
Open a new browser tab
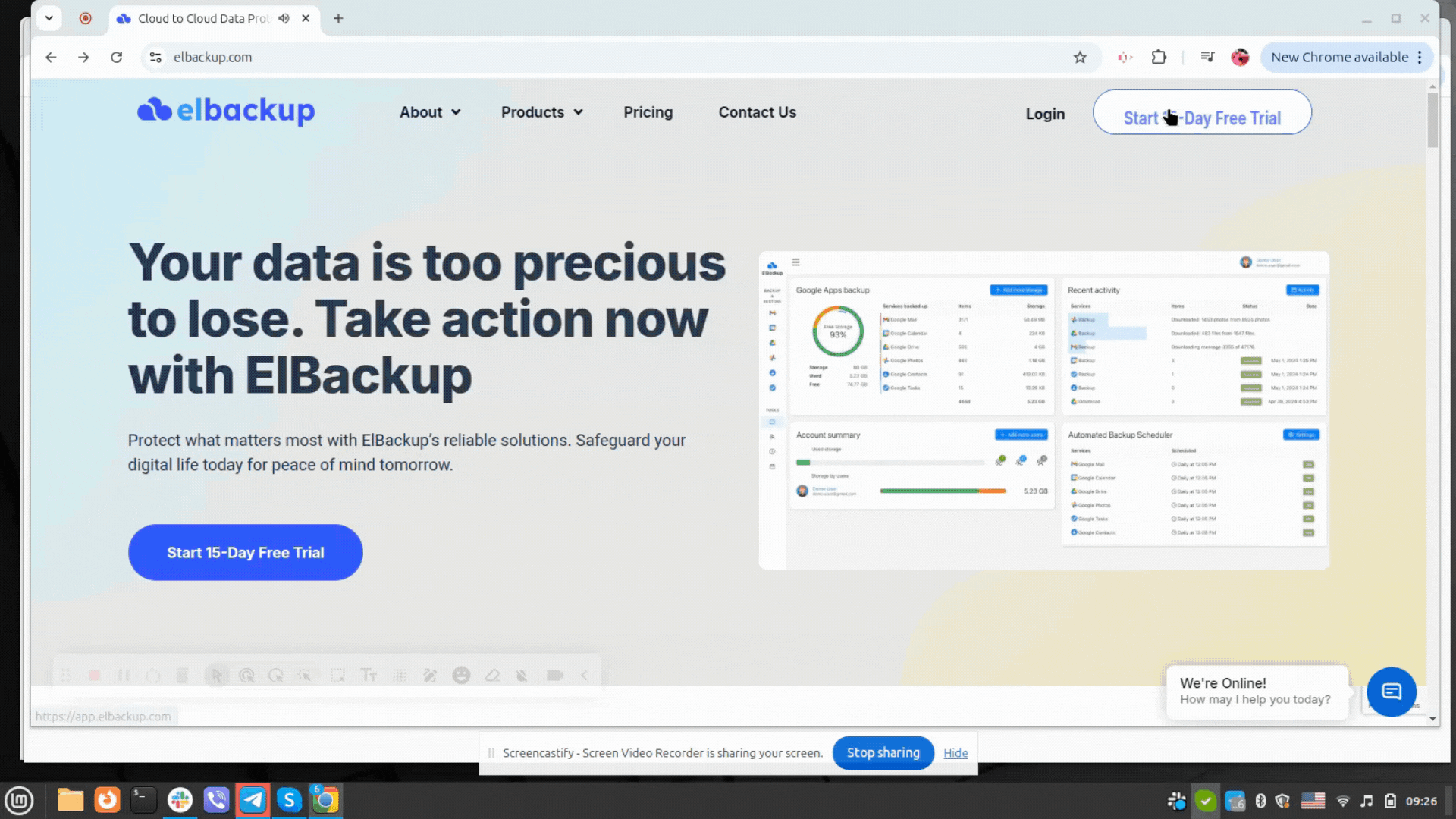pyautogui.click(x=338, y=18)
